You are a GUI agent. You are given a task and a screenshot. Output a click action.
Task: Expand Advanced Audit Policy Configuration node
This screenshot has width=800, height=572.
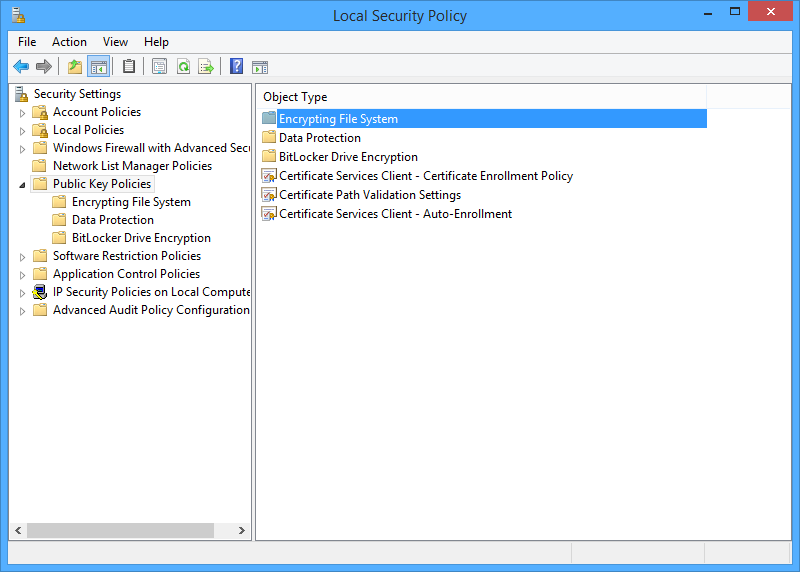click(x=23, y=311)
